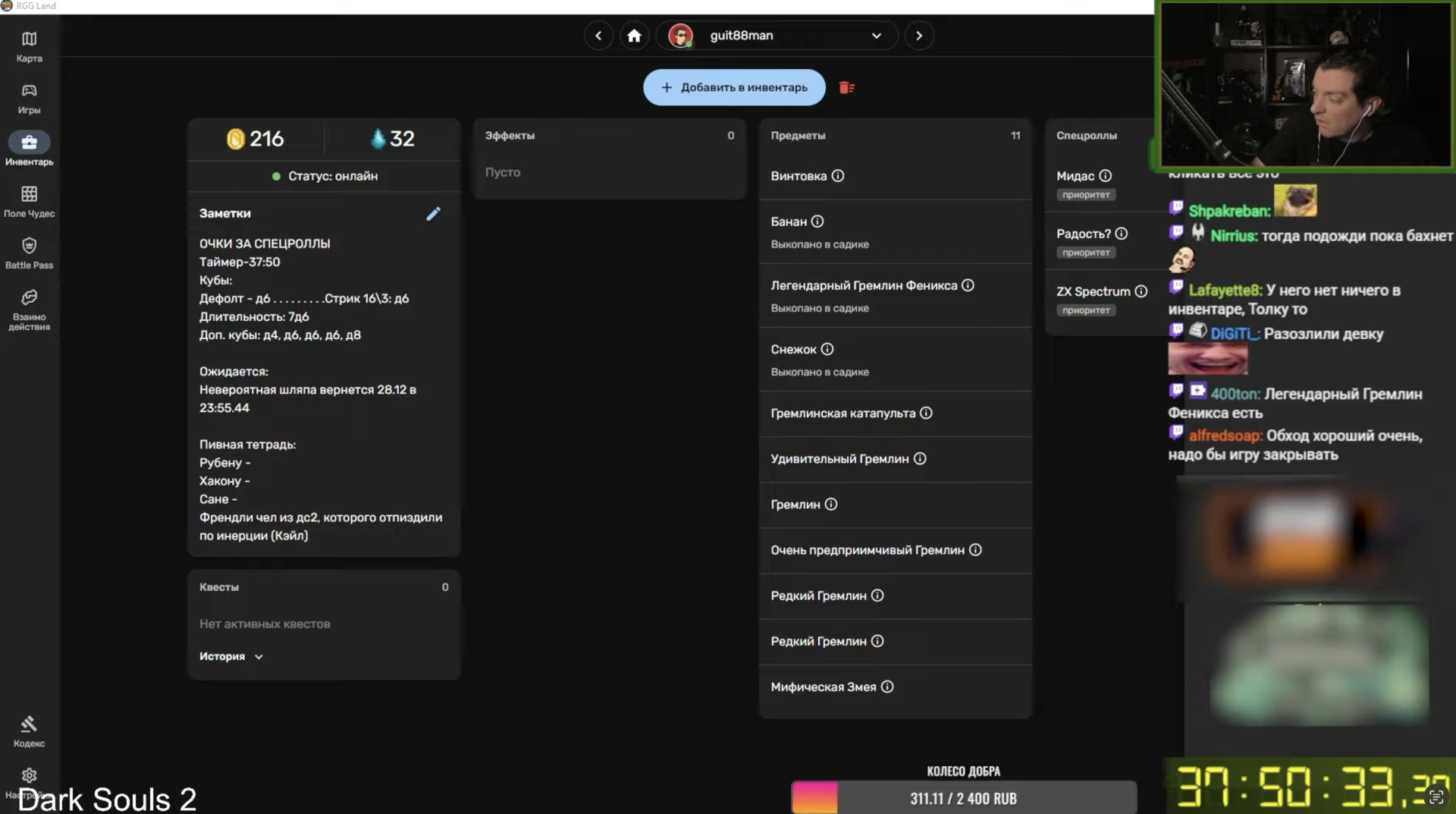Click the Колесо добра progress bar
Screen dimensions: 1456x814
click(x=963, y=798)
